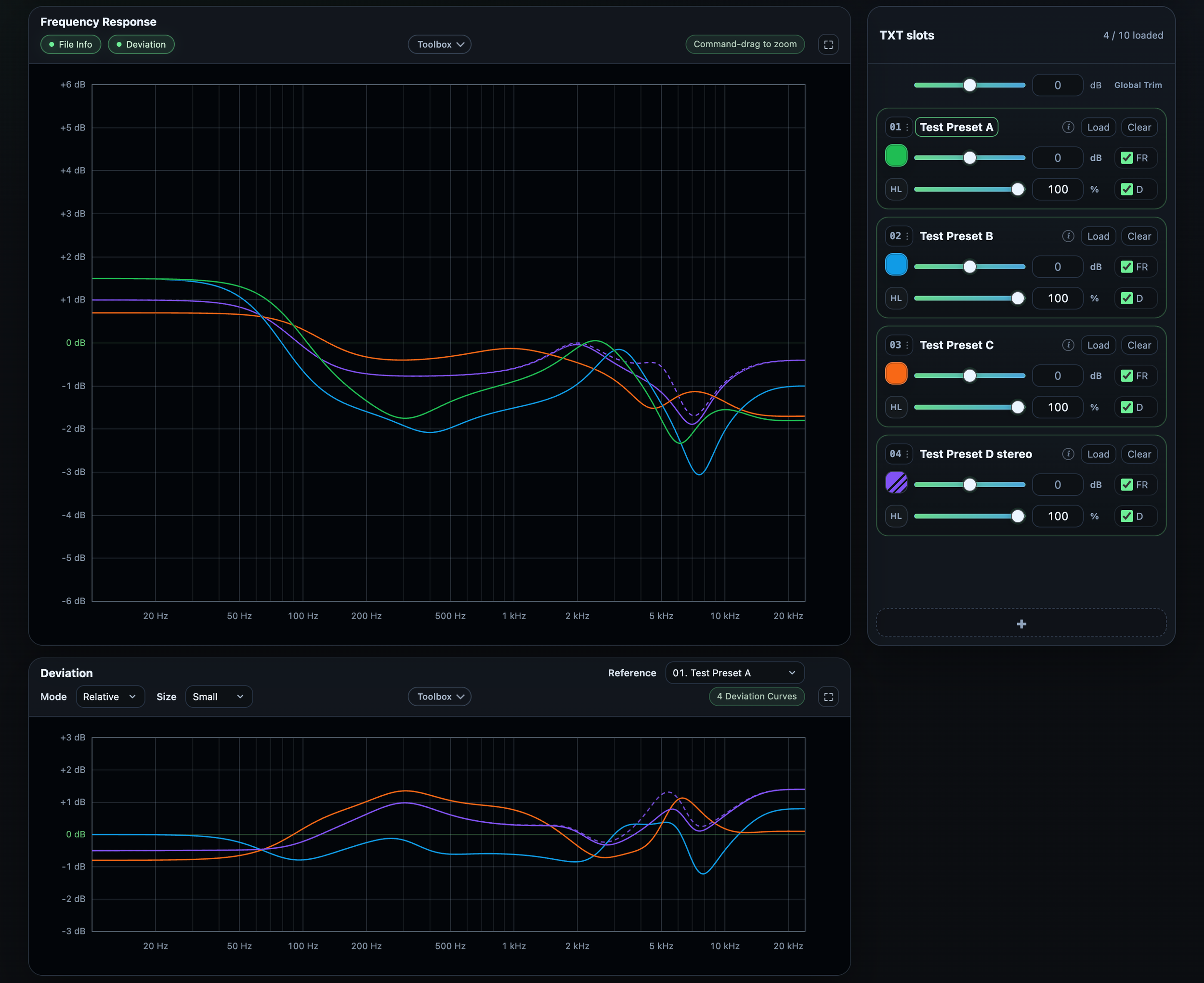Open the Frequency Response Toolbox menu

pos(440,45)
